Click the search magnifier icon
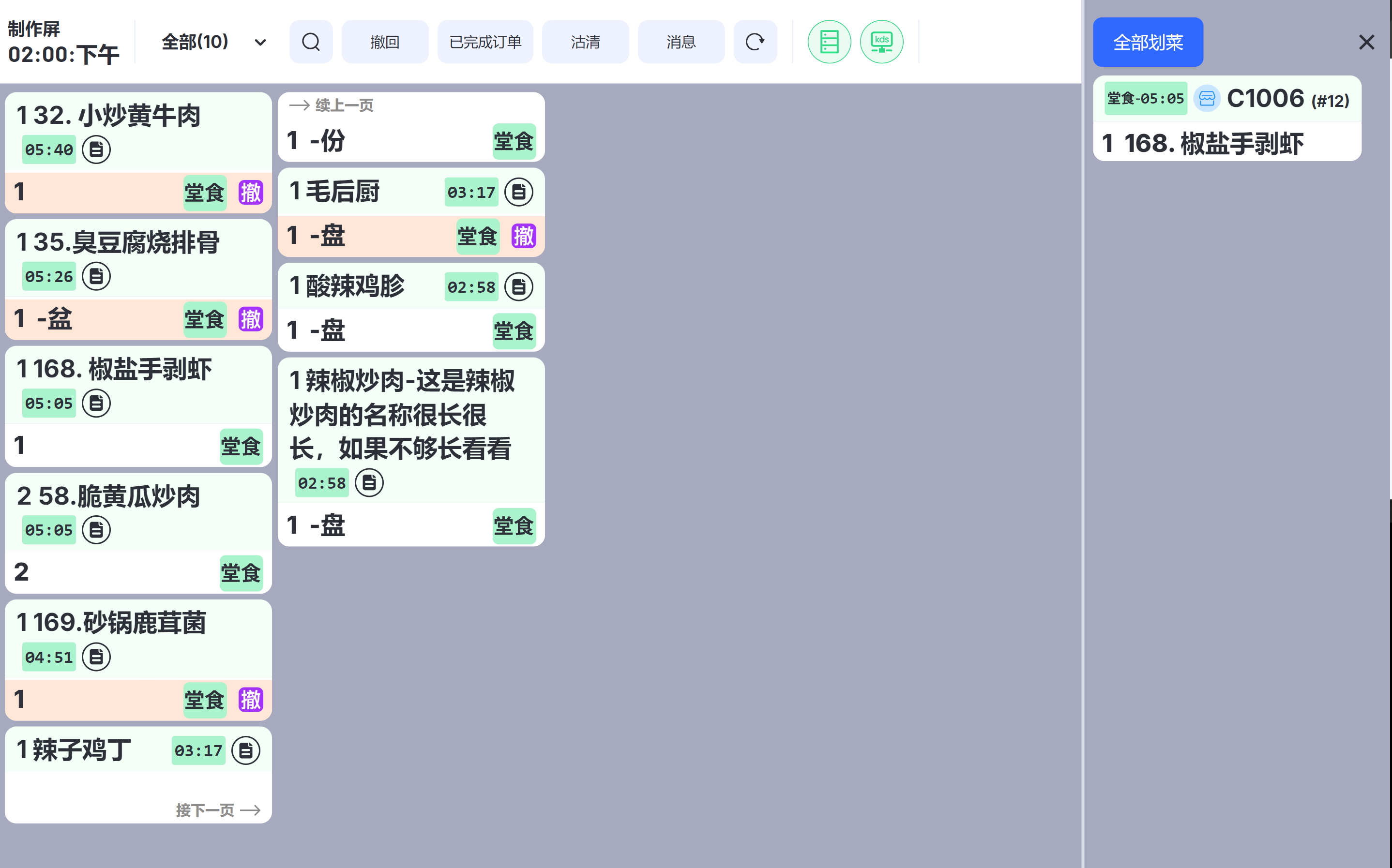This screenshot has width=1392, height=868. click(311, 42)
